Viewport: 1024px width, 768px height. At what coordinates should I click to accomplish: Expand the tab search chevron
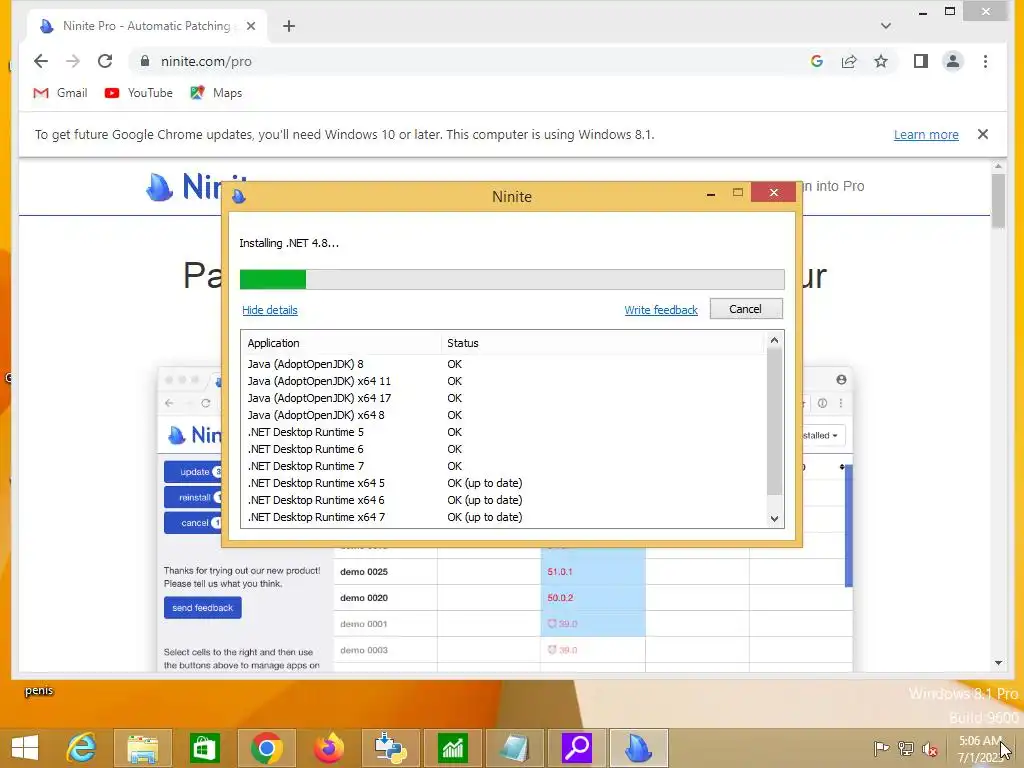coord(886,26)
